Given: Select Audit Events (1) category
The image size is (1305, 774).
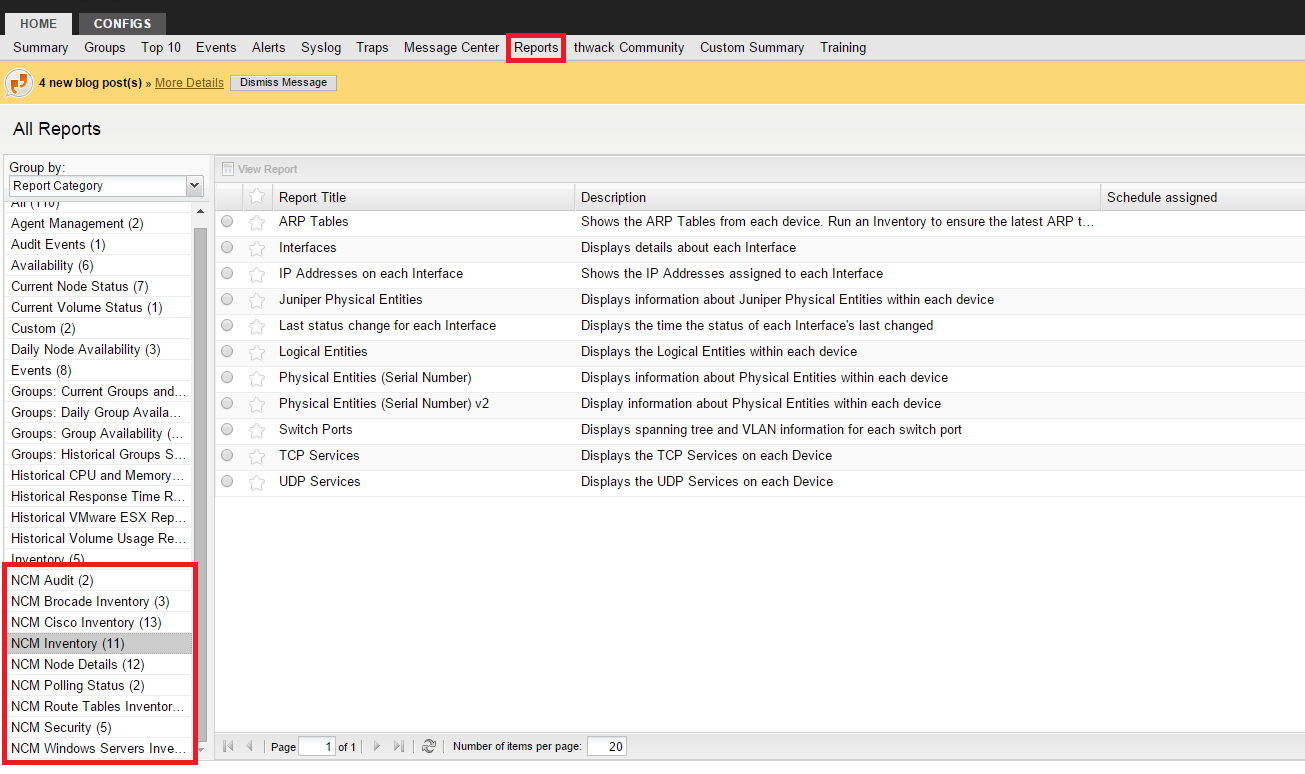Looking at the screenshot, I should (x=99, y=245).
